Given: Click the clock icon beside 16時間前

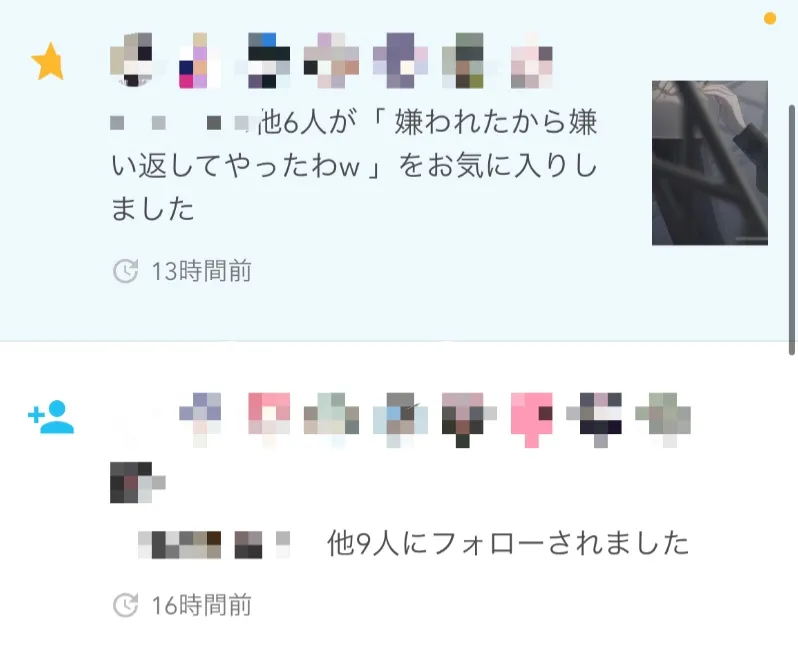Looking at the screenshot, I should coord(125,605).
